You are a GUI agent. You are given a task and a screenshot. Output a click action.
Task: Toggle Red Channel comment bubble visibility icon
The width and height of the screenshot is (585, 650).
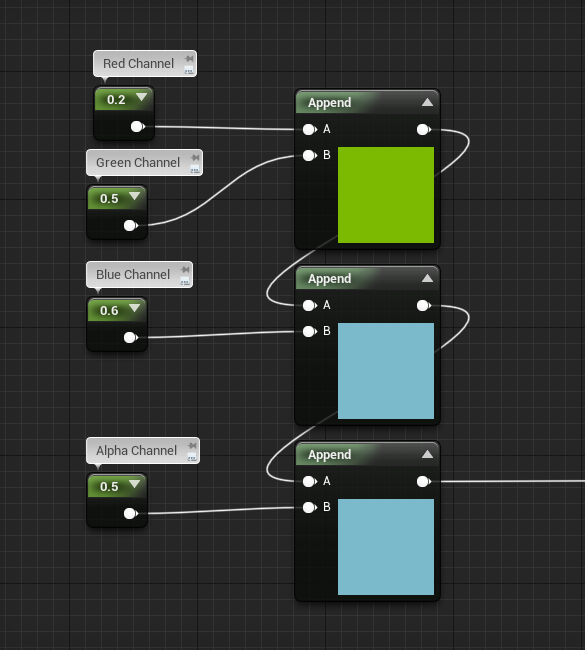coord(189,70)
